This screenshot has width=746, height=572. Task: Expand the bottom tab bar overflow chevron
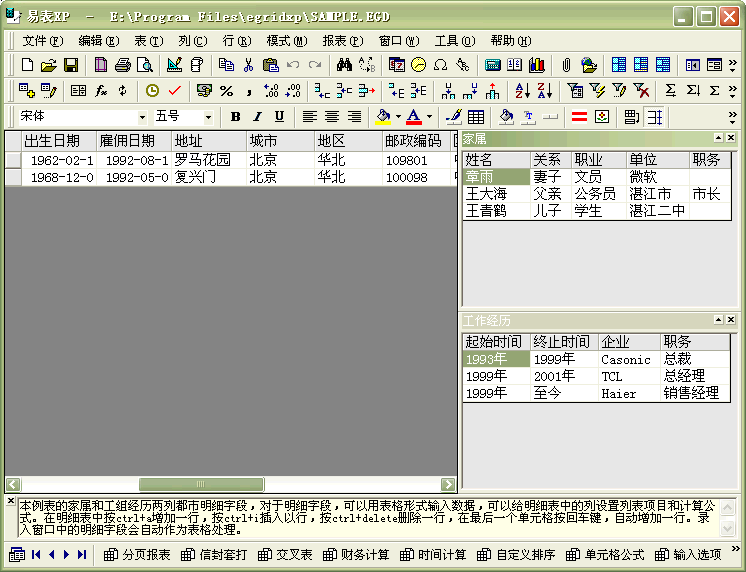[x=736, y=549]
